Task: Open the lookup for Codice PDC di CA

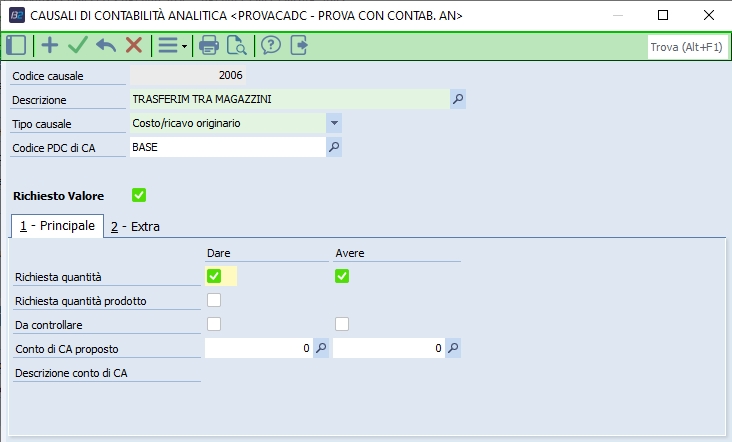Action: tap(335, 148)
